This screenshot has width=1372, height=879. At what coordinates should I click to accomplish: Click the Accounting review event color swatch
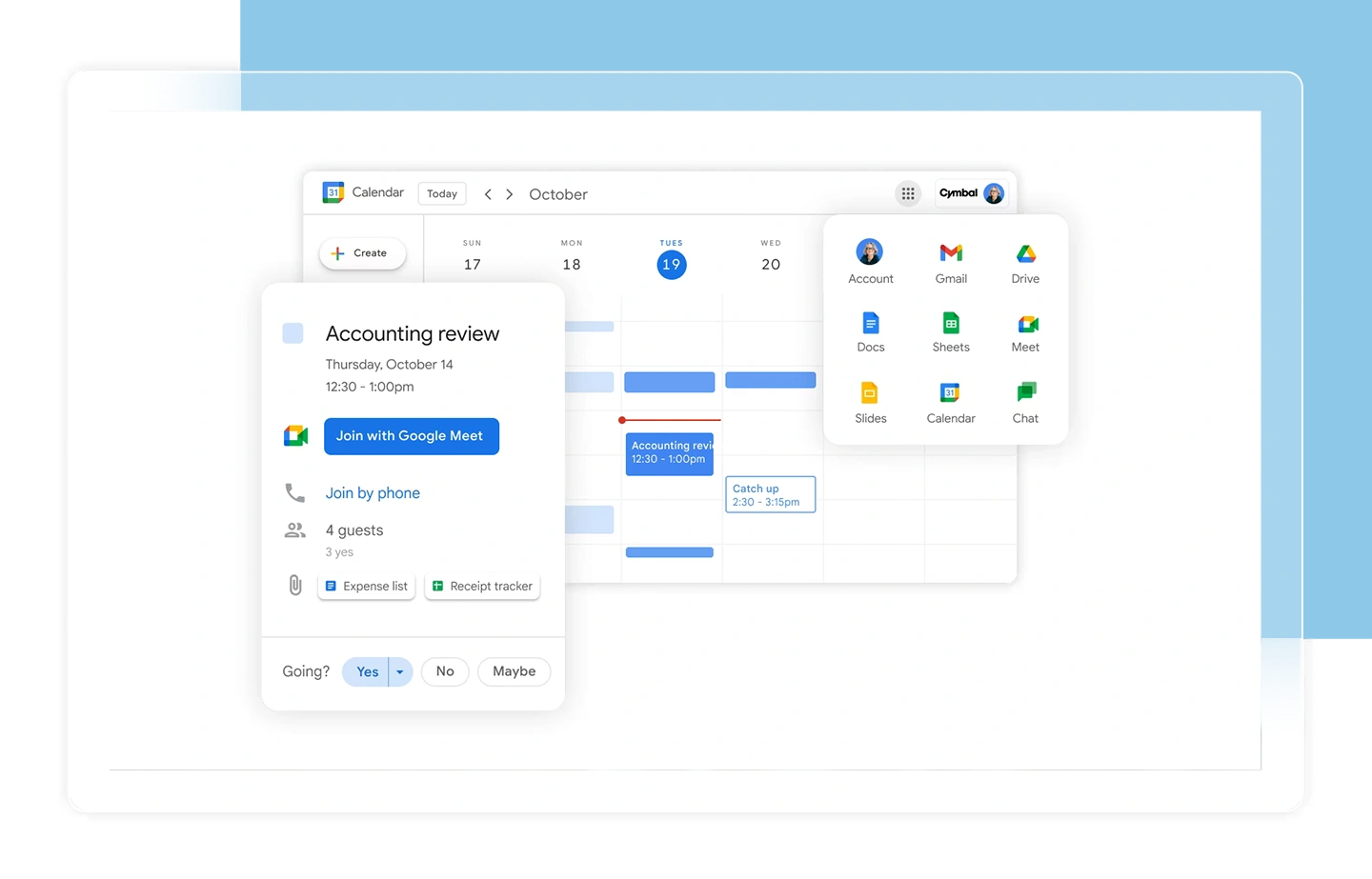(x=293, y=333)
